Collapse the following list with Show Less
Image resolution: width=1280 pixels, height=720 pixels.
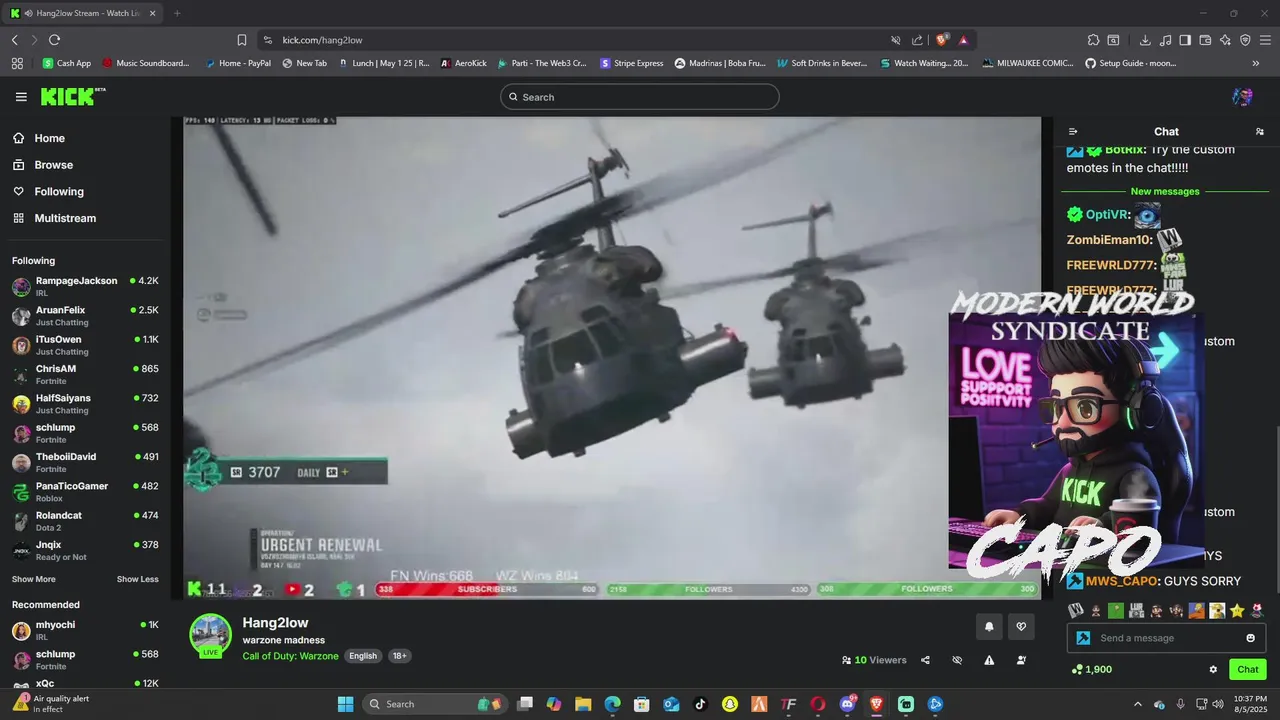click(x=137, y=579)
